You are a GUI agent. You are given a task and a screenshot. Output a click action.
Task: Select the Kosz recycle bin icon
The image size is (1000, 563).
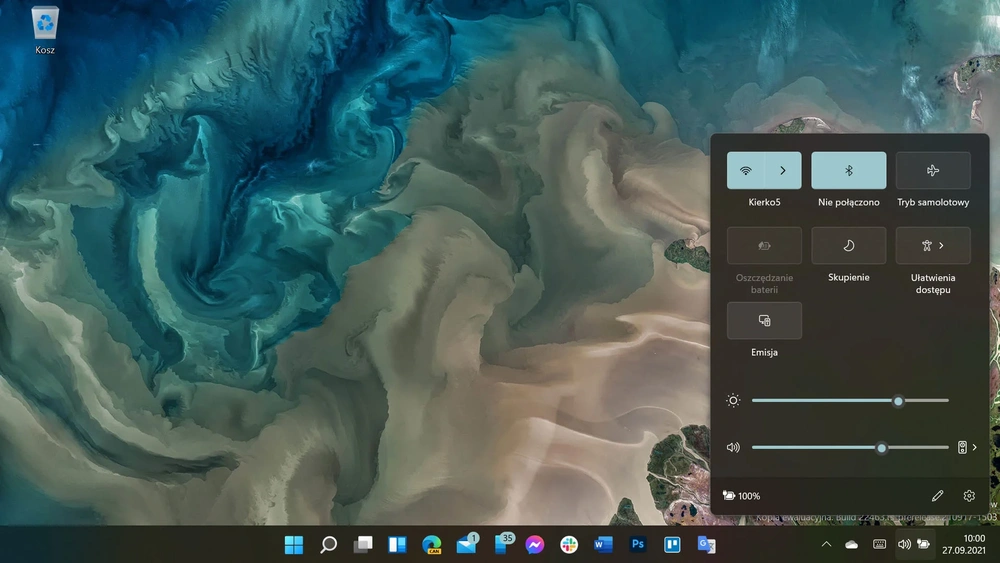pos(45,30)
